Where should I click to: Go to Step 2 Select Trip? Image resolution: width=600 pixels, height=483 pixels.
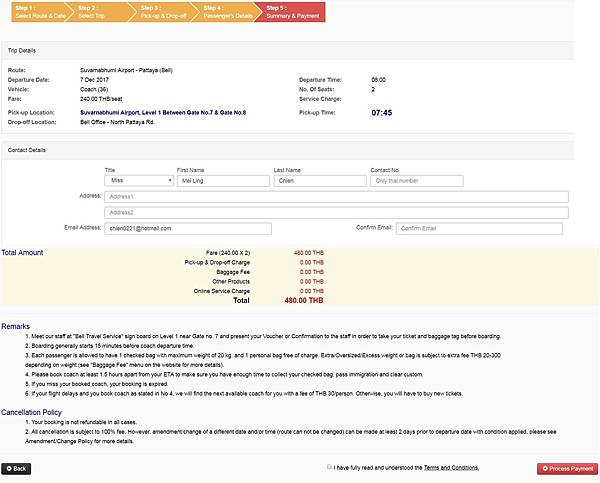click(x=100, y=12)
